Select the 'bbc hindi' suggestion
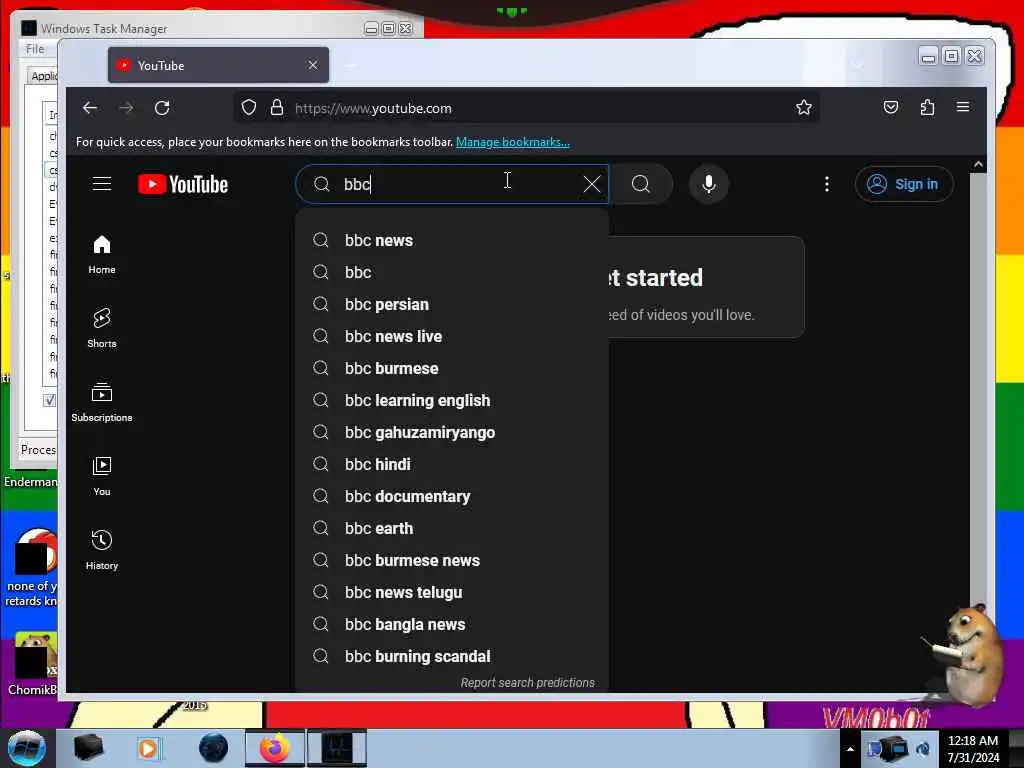Viewport: 1024px width, 768px height. tap(452, 464)
